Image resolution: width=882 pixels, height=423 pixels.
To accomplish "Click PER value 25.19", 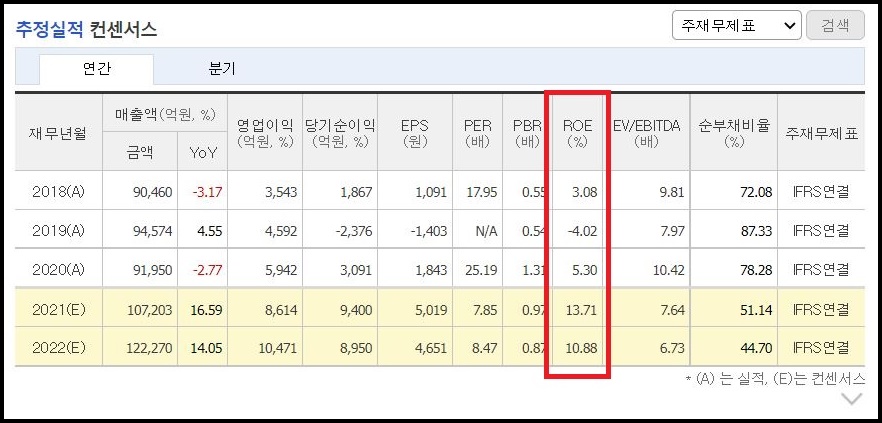I will (482, 270).
